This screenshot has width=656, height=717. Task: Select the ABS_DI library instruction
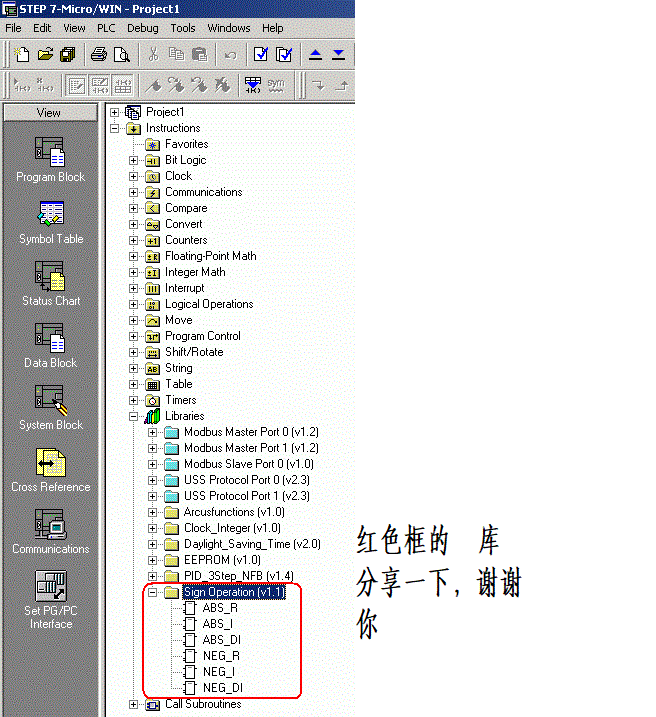[x=222, y=640]
